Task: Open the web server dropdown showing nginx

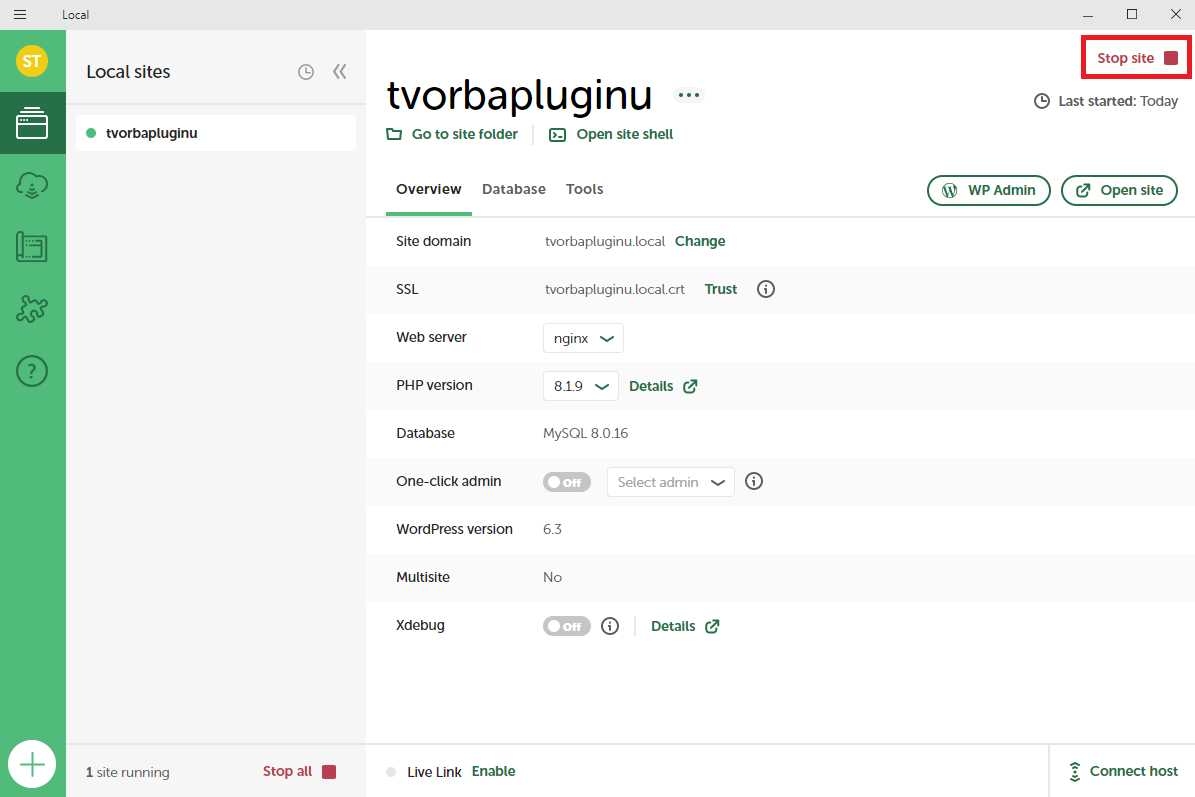Action: [x=583, y=338]
